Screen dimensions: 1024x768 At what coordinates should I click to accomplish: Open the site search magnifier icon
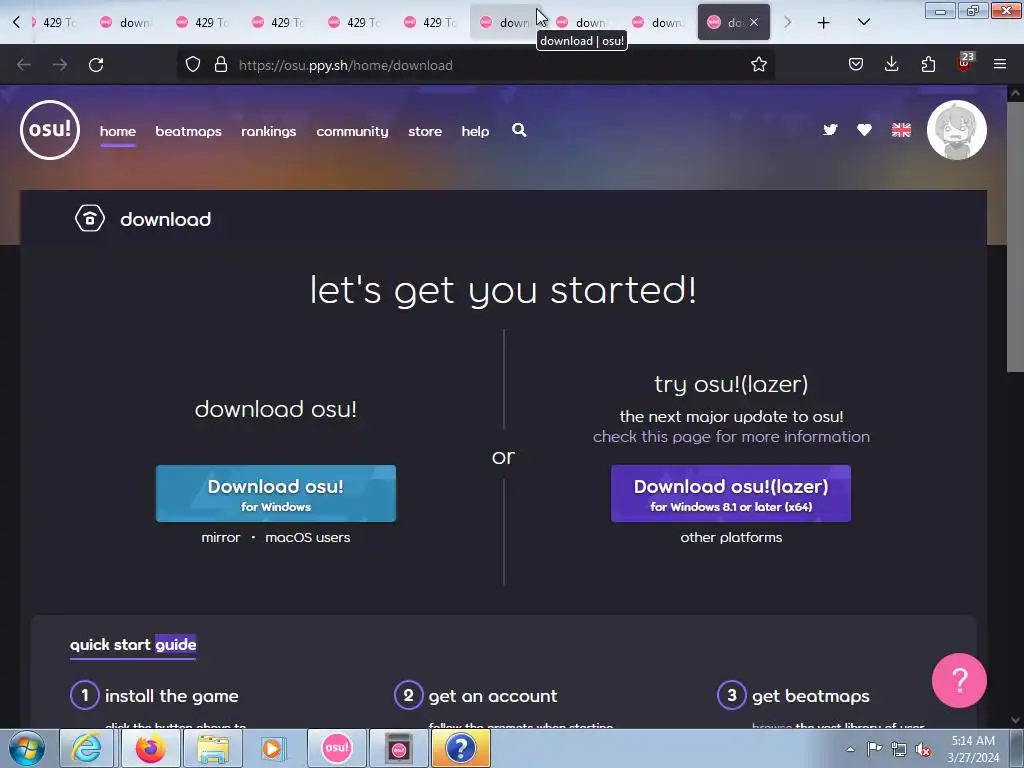coord(519,130)
